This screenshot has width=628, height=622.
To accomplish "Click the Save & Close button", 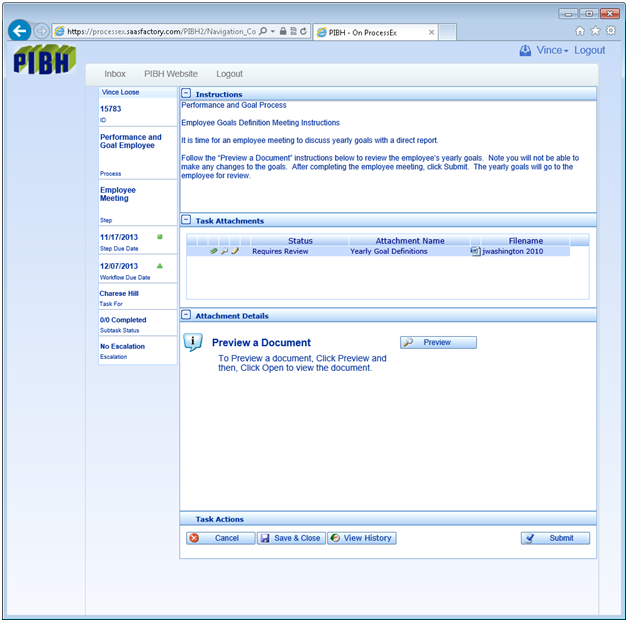I will click(x=291, y=538).
